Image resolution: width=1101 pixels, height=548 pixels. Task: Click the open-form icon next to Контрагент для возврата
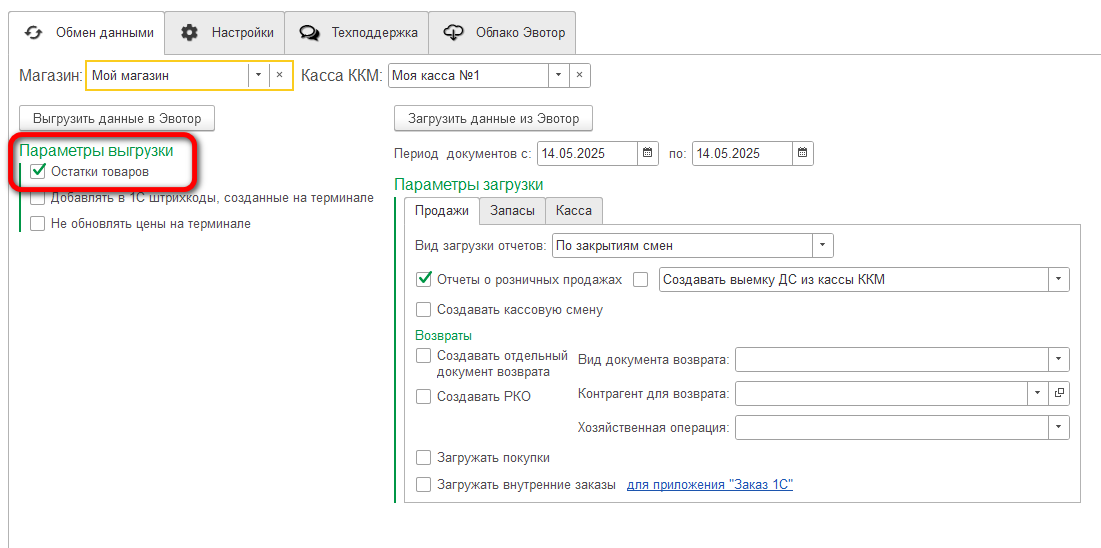tap(1059, 393)
